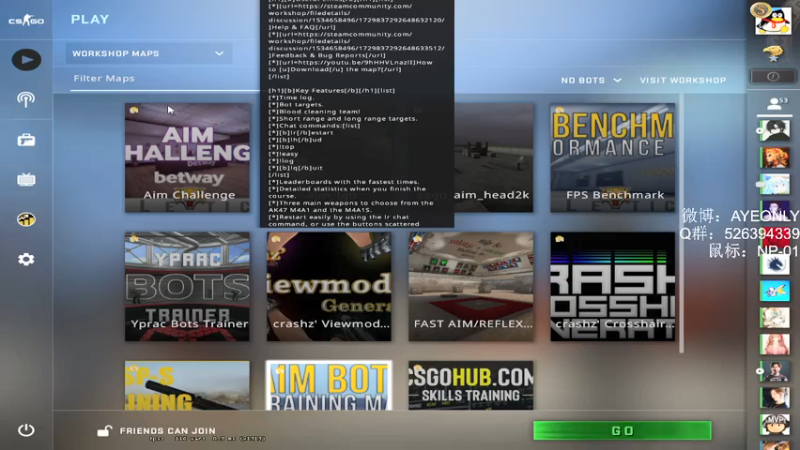Select the FPS Benchmark map
Screen dimensions: 800x450
pyautogui.click(x=612, y=158)
